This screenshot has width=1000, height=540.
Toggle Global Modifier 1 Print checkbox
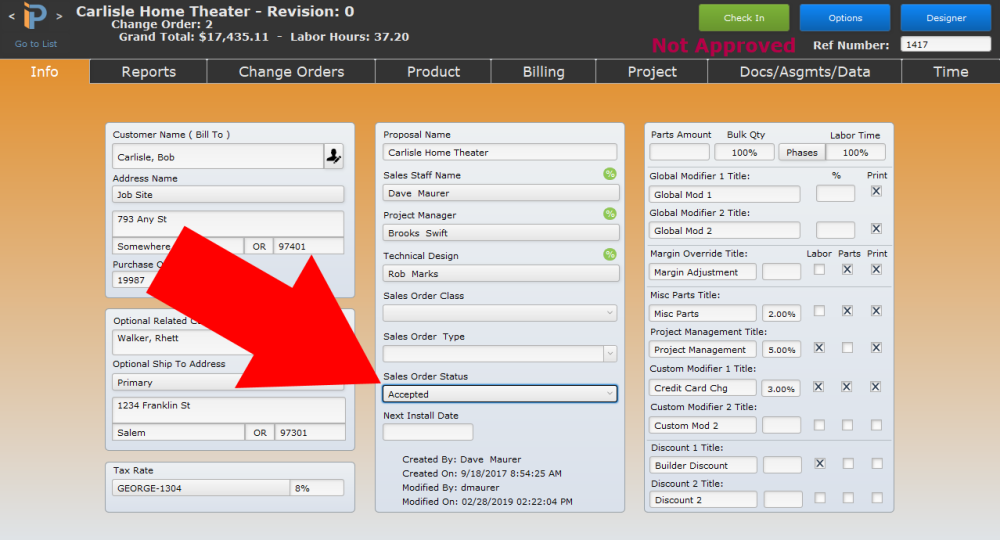pos(876,191)
